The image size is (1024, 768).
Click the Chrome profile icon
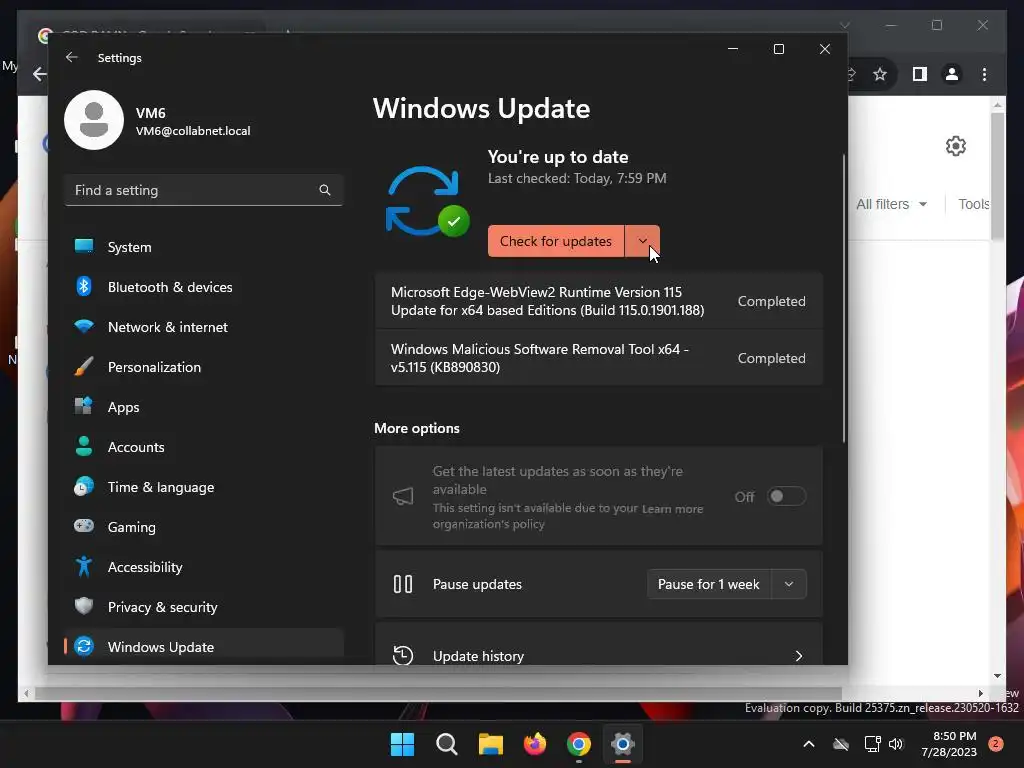pyautogui.click(x=952, y=74)
